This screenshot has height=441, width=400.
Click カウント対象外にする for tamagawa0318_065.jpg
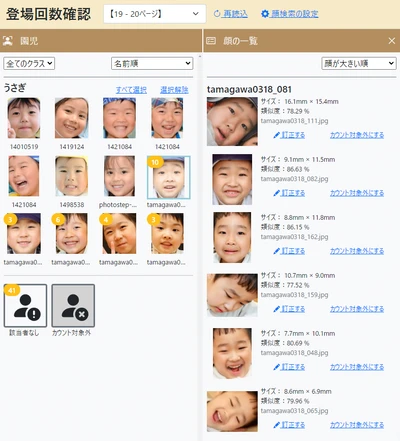[x=357, y=425]
